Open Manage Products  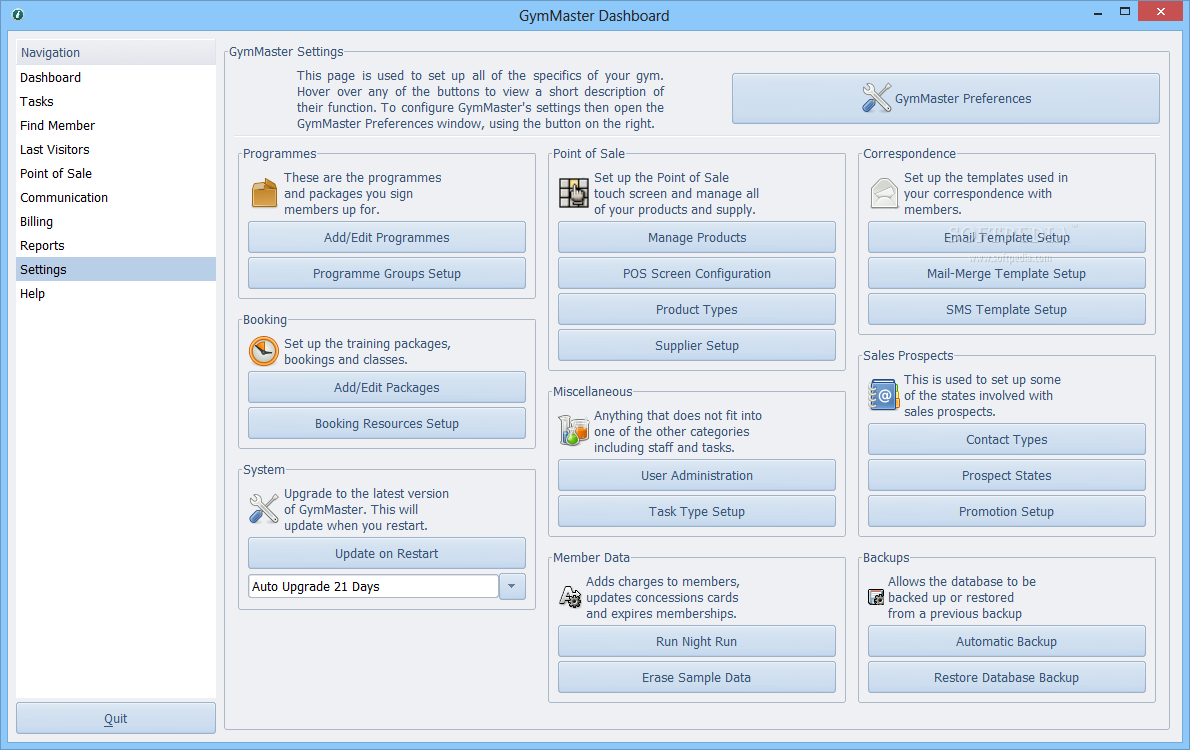coord(697,238)
